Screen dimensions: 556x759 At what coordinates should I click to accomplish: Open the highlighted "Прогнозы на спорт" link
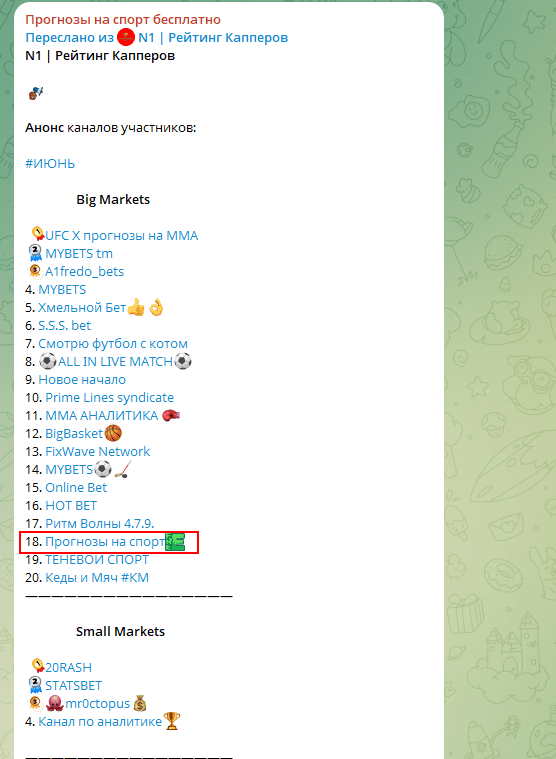[x=105, y=542]
